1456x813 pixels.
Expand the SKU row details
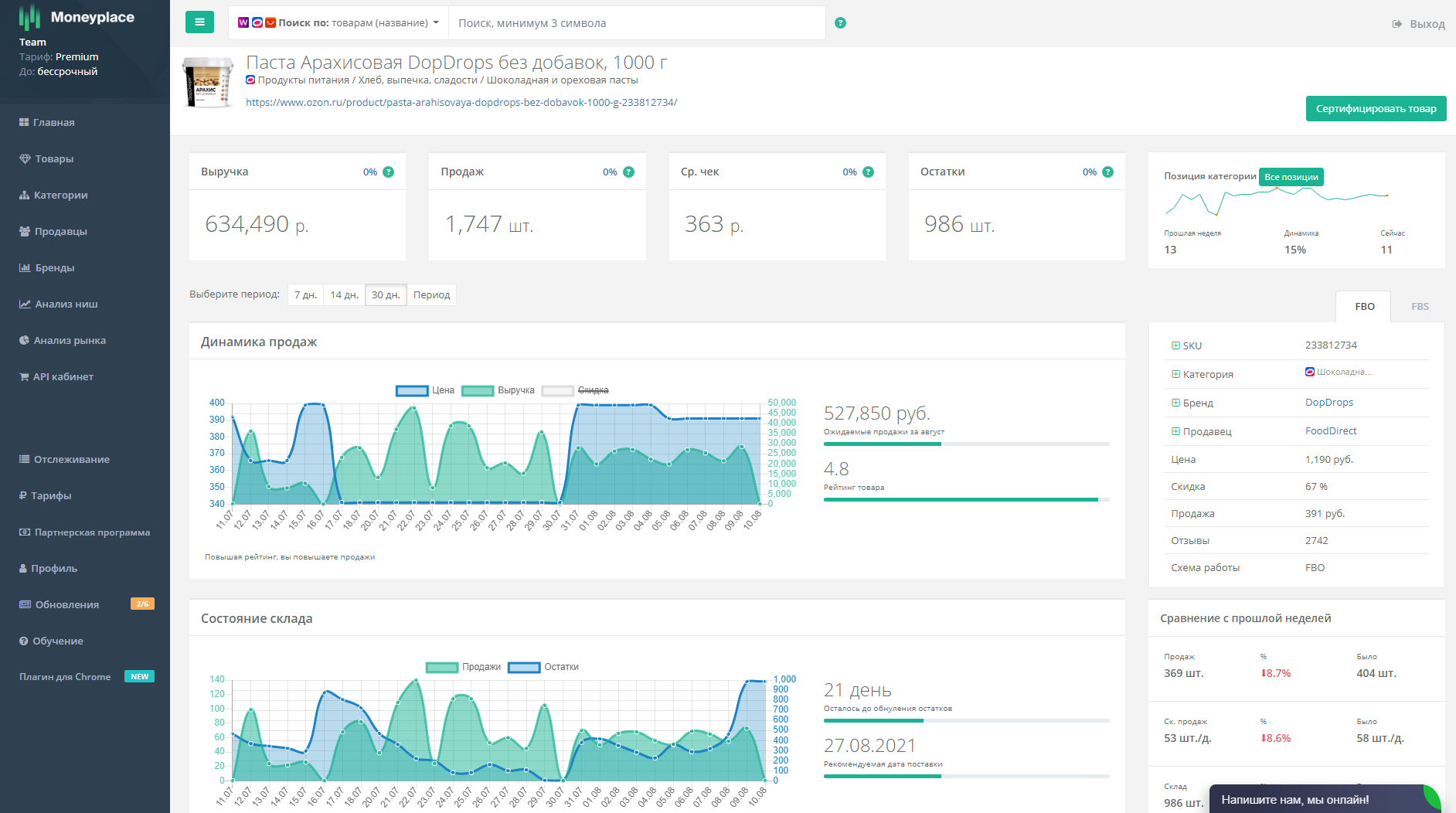coord(1175,345)
